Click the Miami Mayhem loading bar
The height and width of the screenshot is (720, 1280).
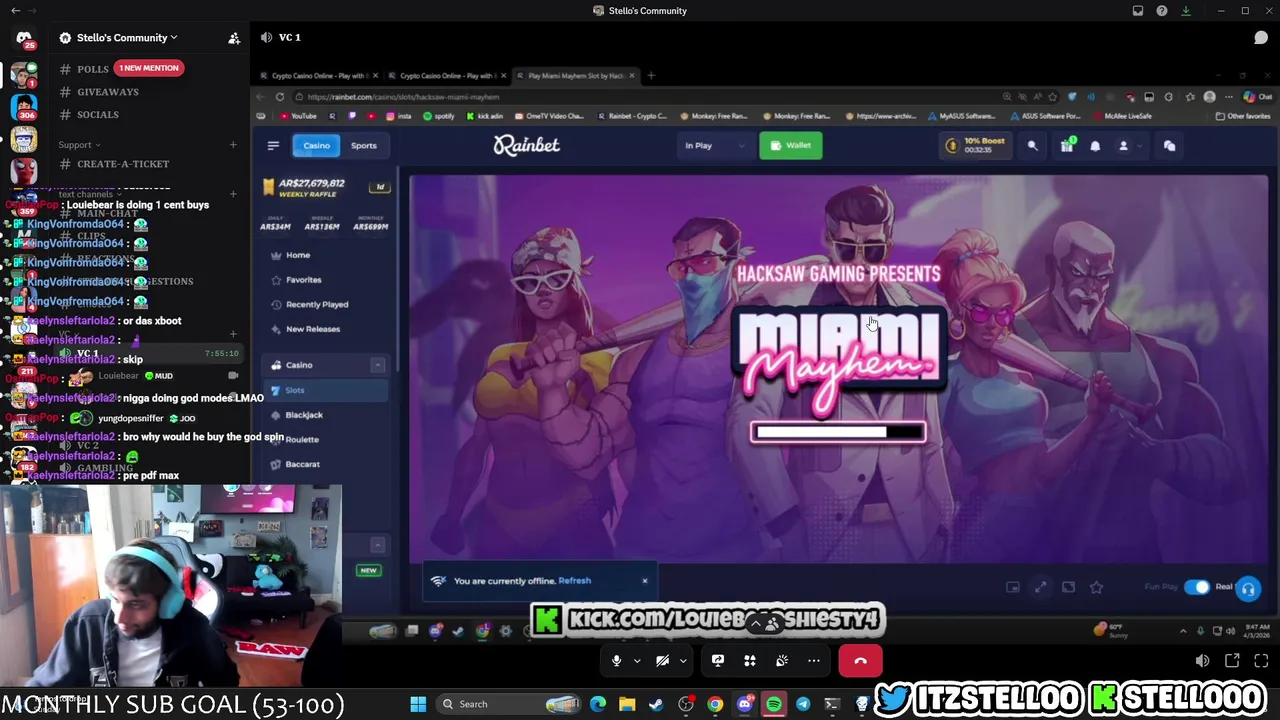(838, 432)
